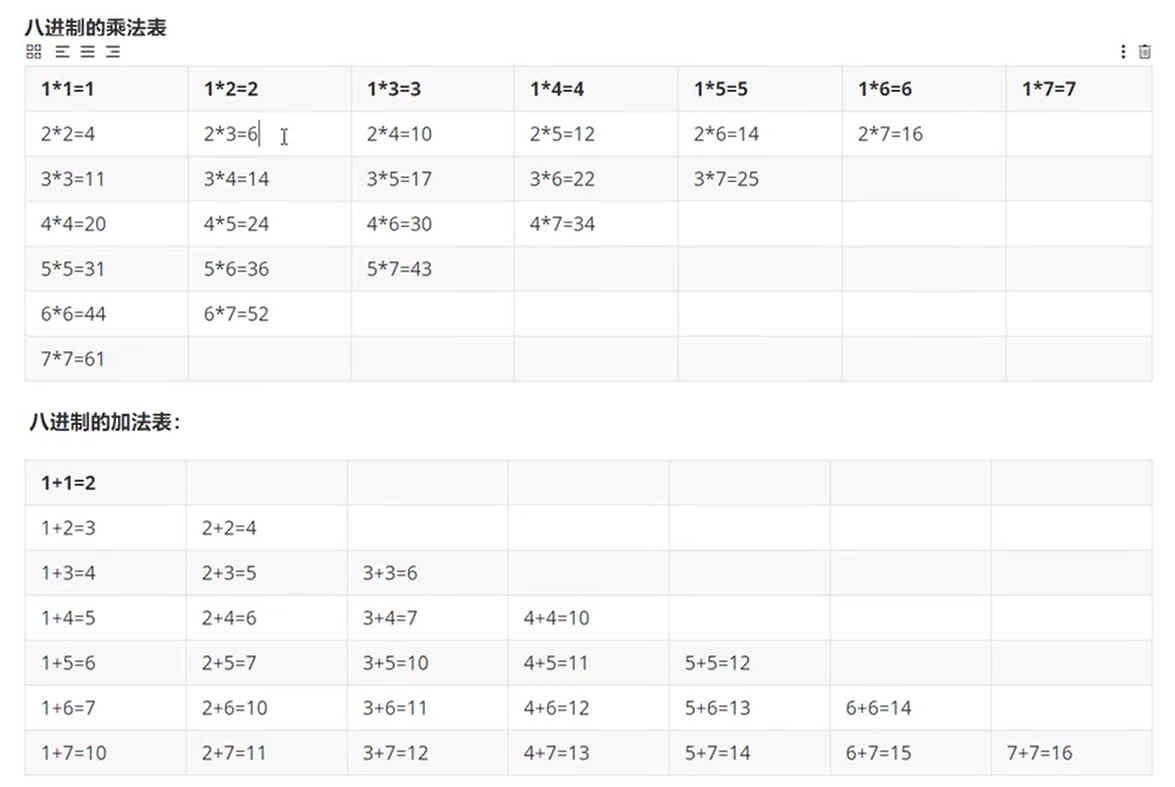Viewport: 1175px width, 787px height.
Task: Click the 2*3=6 cell being edited
Action: point(269,134)
